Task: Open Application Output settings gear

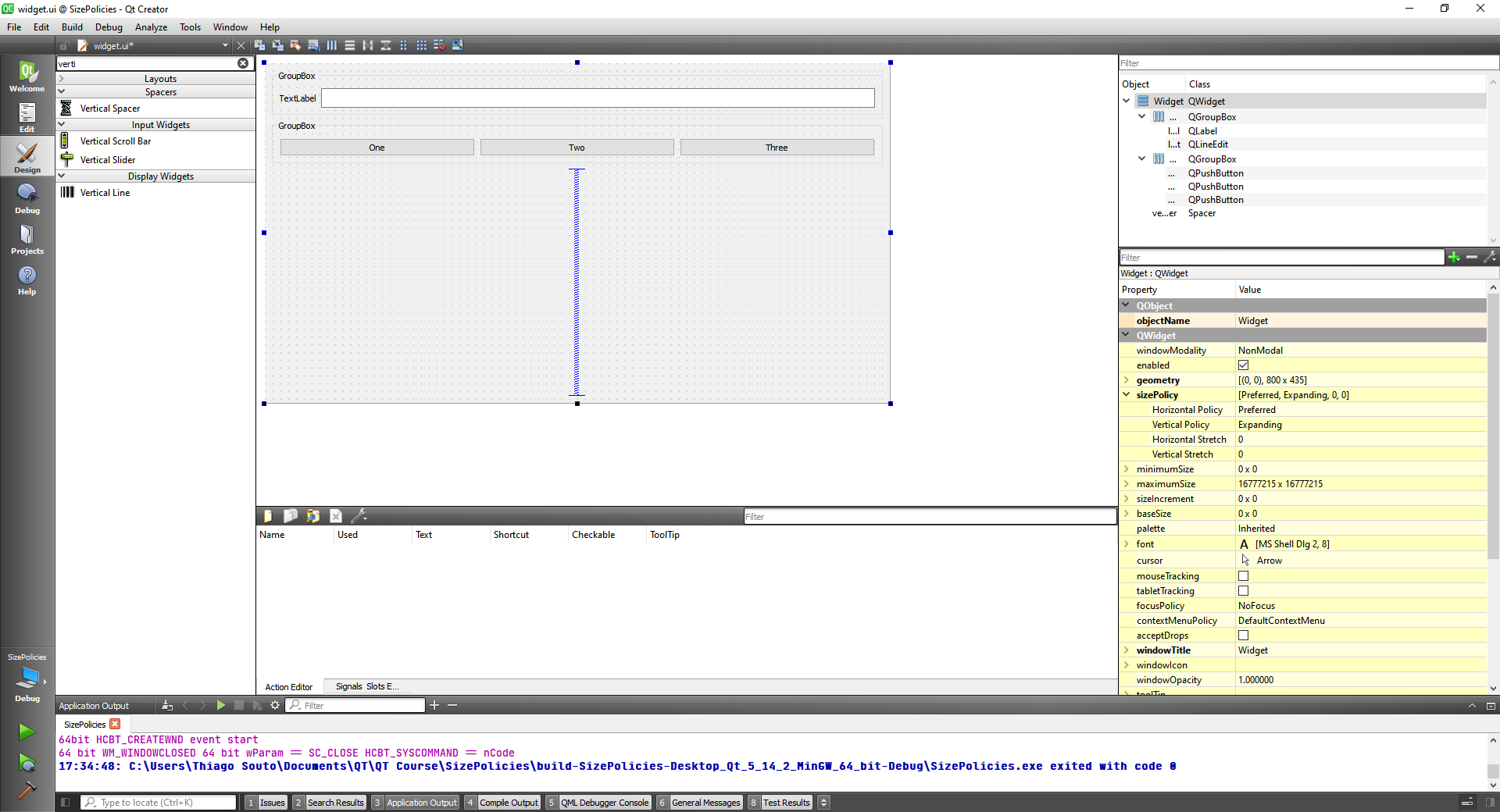Action: tap(275, 705)
